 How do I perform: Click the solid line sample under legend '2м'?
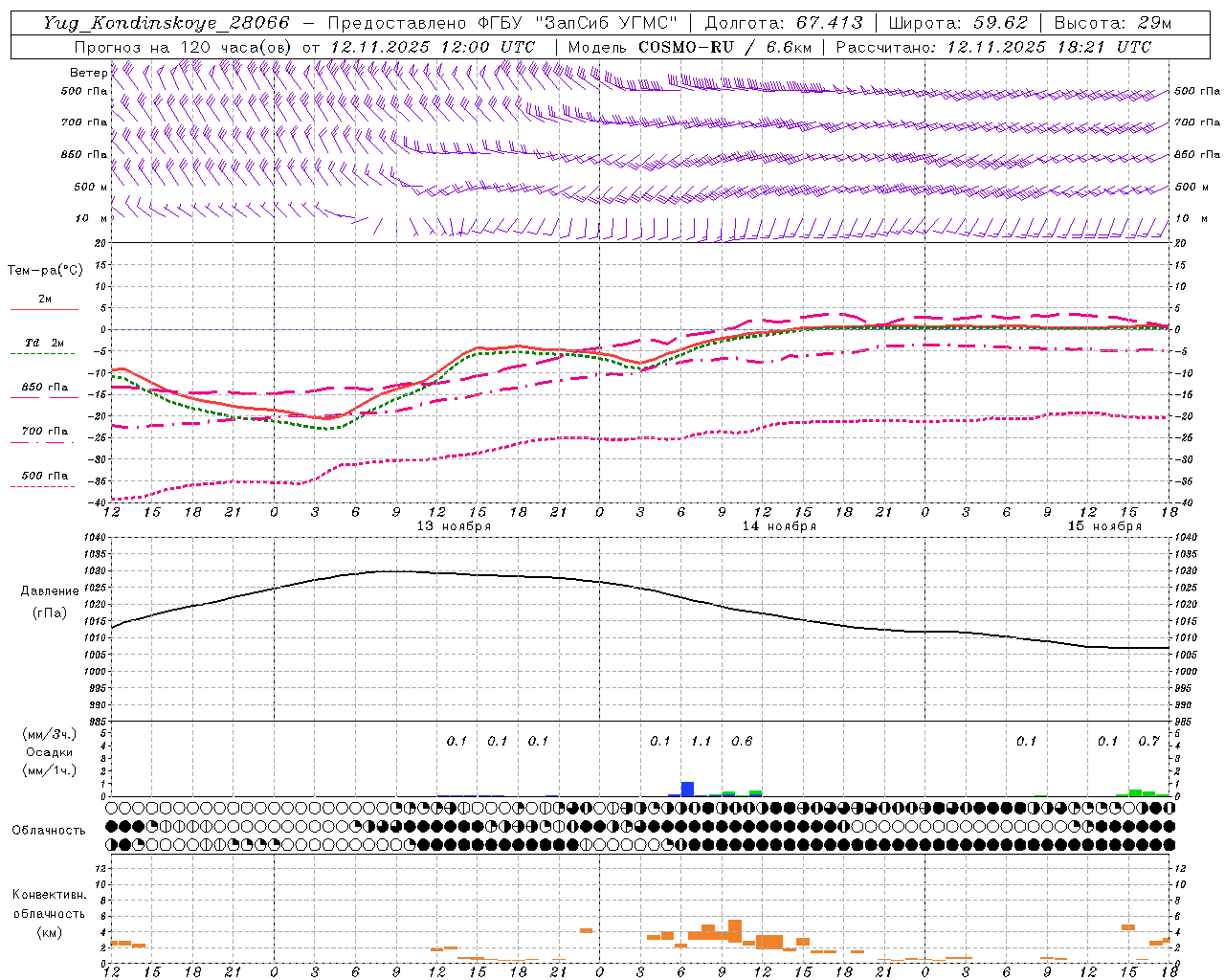44,309
